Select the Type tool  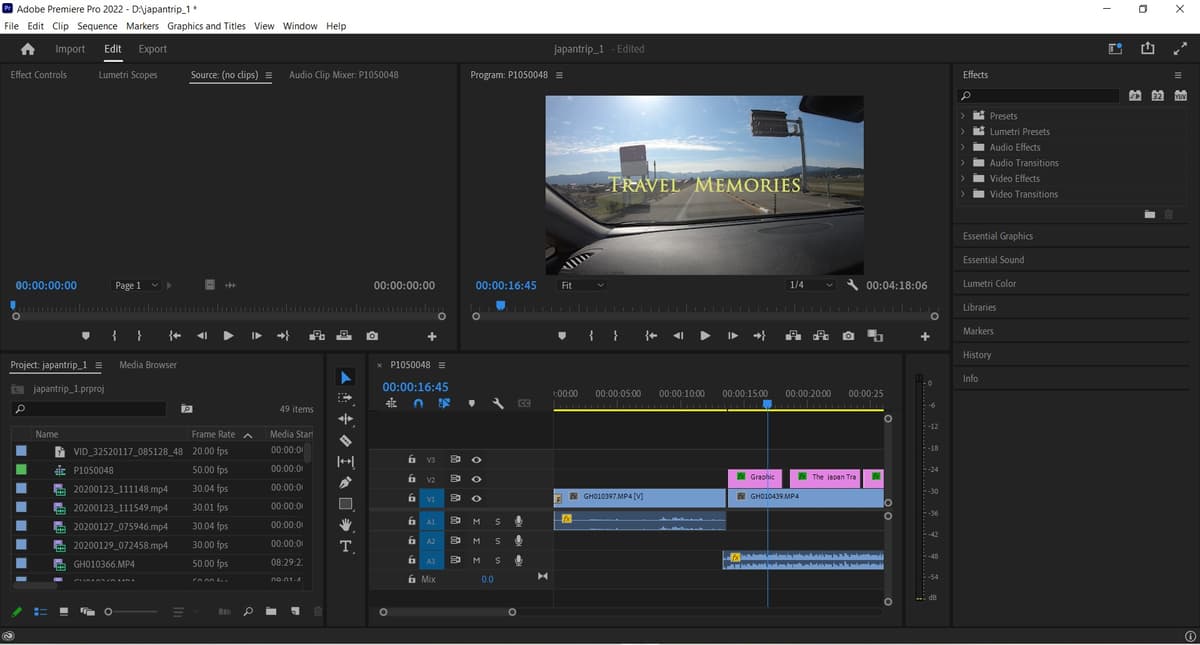pos(346,546)
